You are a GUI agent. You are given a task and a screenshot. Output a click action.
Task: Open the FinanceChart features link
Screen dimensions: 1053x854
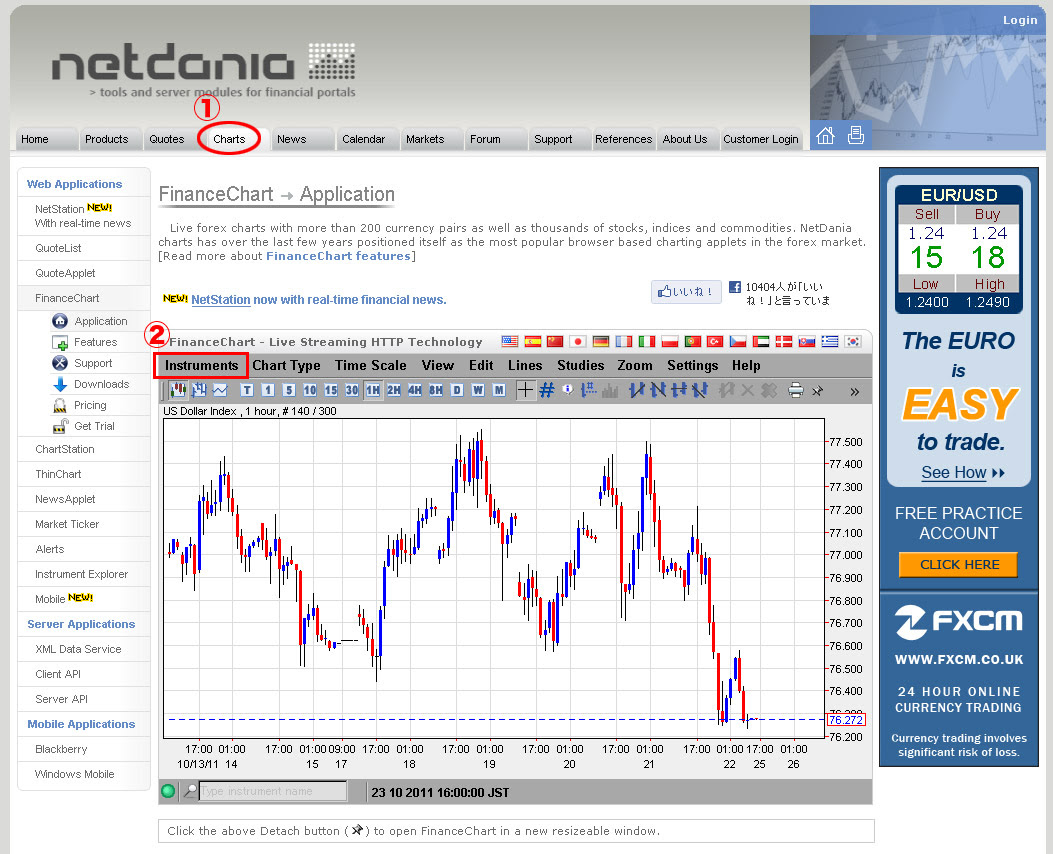(338, 256)
